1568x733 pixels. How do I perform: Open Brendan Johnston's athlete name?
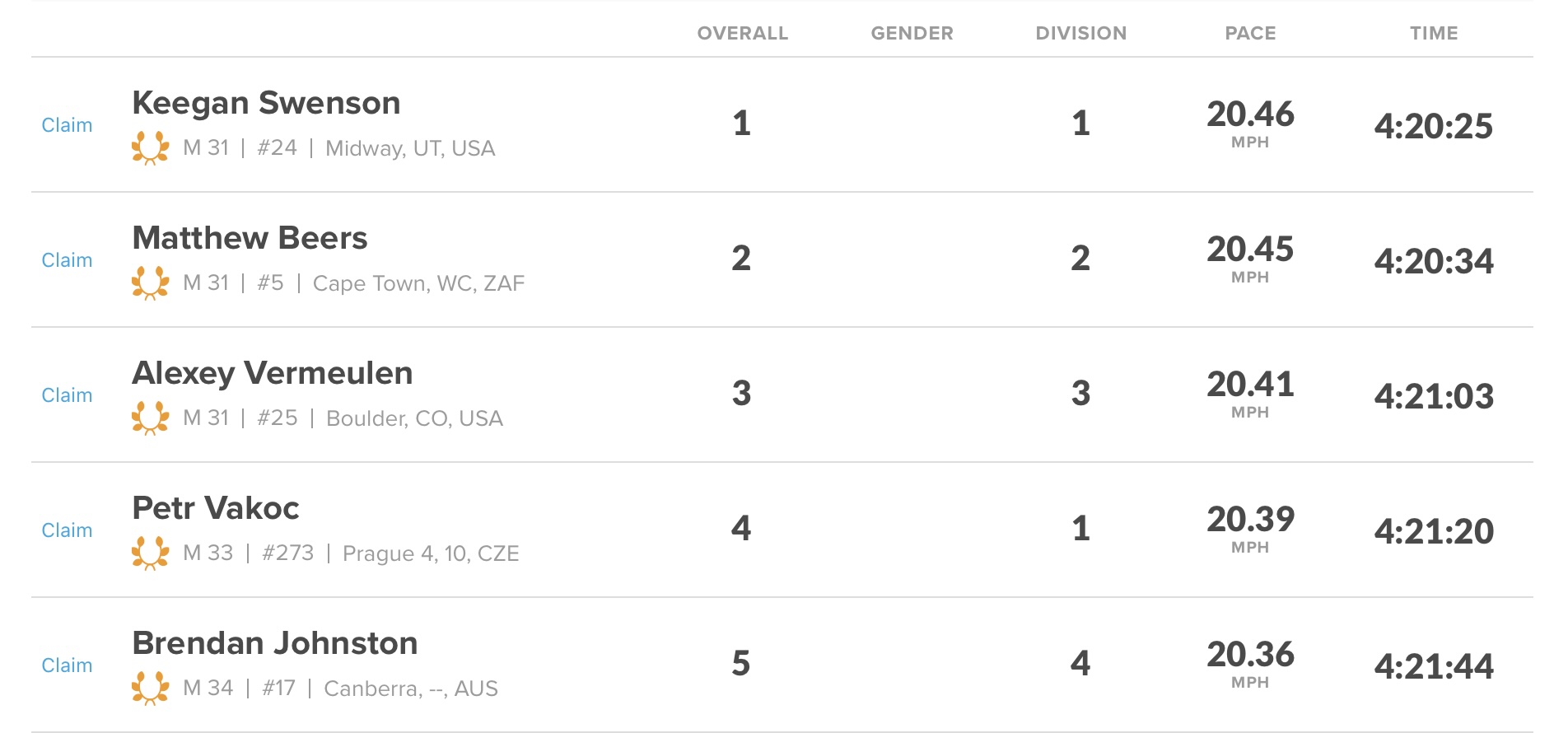pyautogui.click(x=275, y=643)
